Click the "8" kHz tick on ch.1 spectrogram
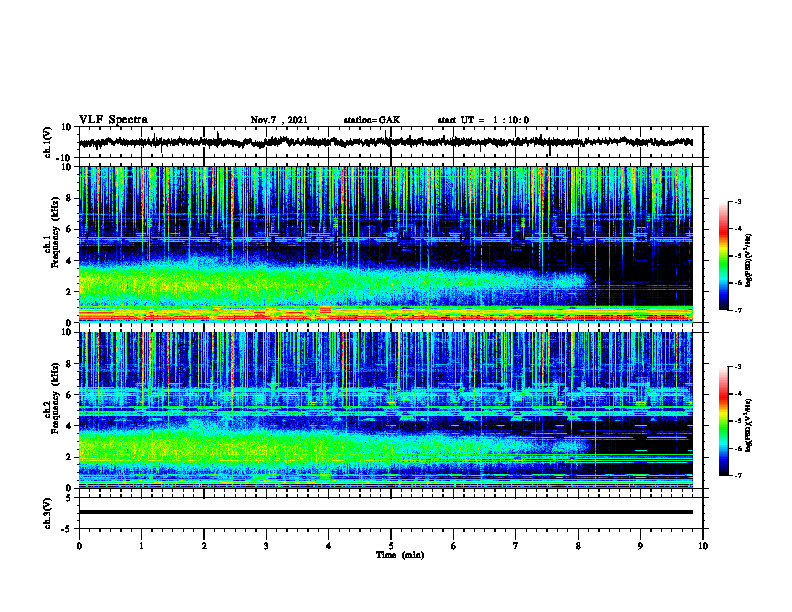792x612 pixels. [69, 198]
